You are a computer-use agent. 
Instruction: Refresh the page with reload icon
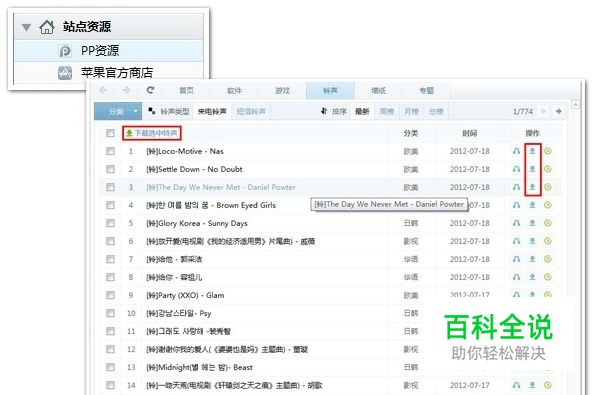[x=150, y=90]
